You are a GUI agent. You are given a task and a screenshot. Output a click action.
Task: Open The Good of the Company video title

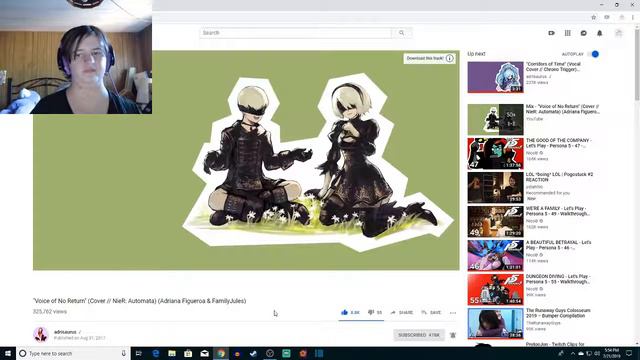(x=558, y=143)
